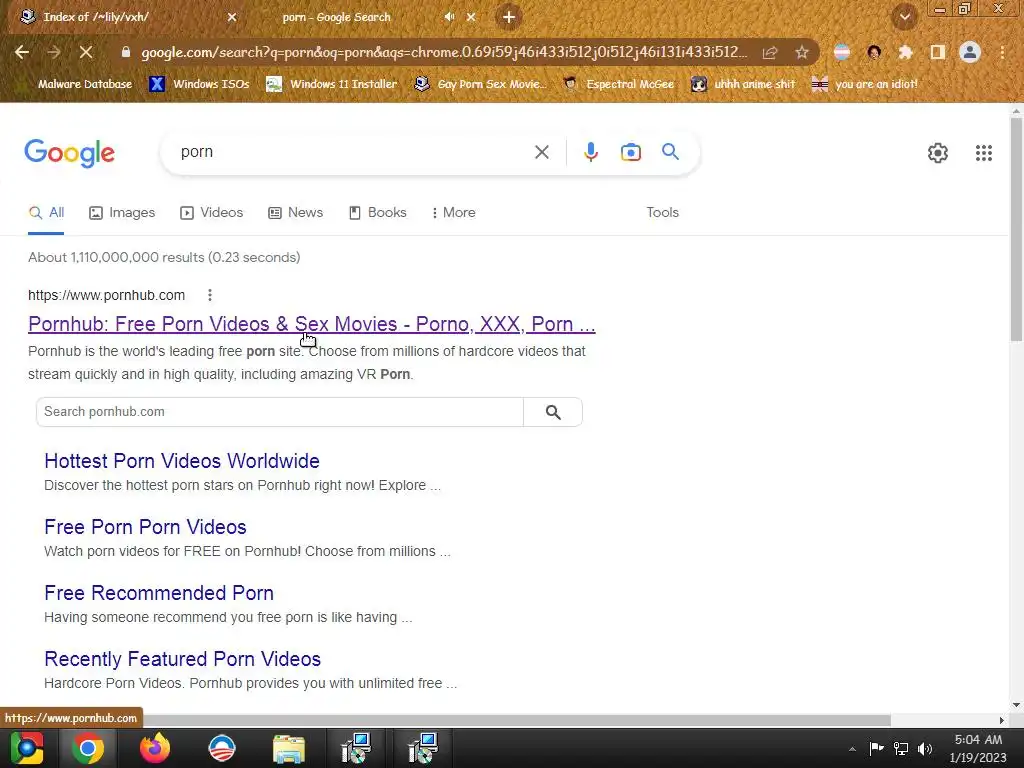
Task: Start a voice search with microphone
Action: pos(590,152)
